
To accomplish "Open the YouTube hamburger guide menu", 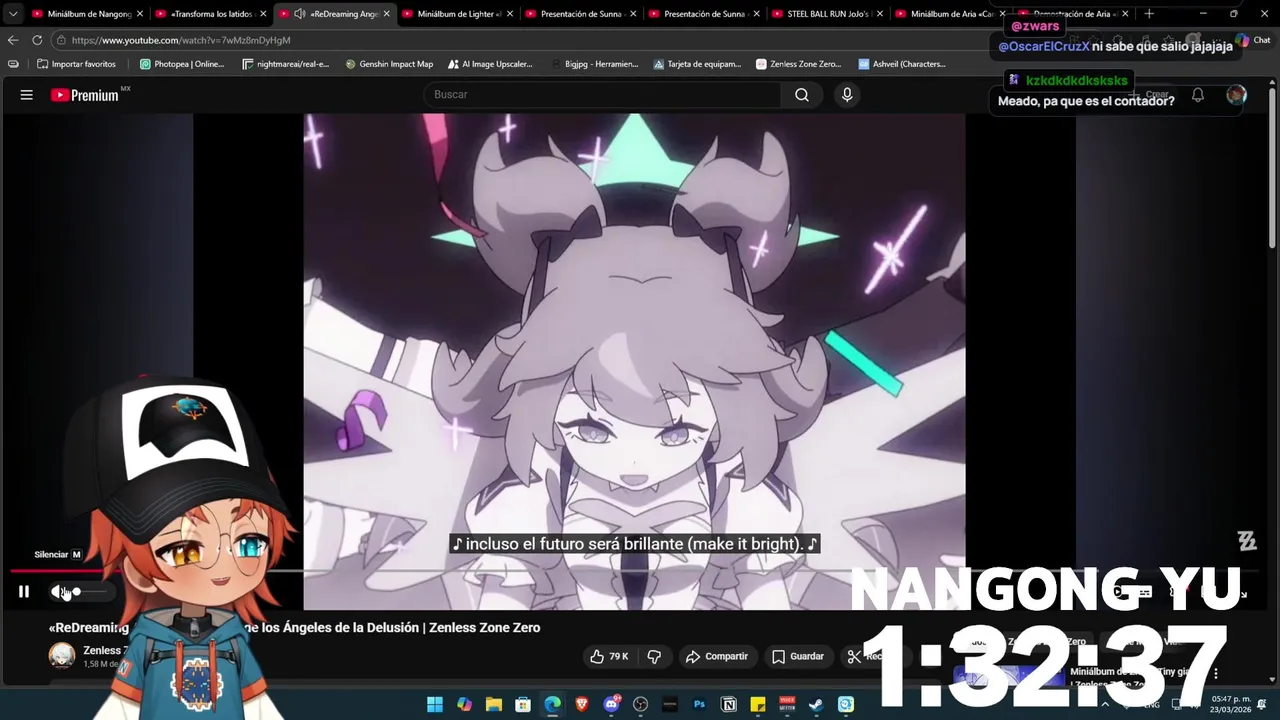I will click(x=27, y=95).
